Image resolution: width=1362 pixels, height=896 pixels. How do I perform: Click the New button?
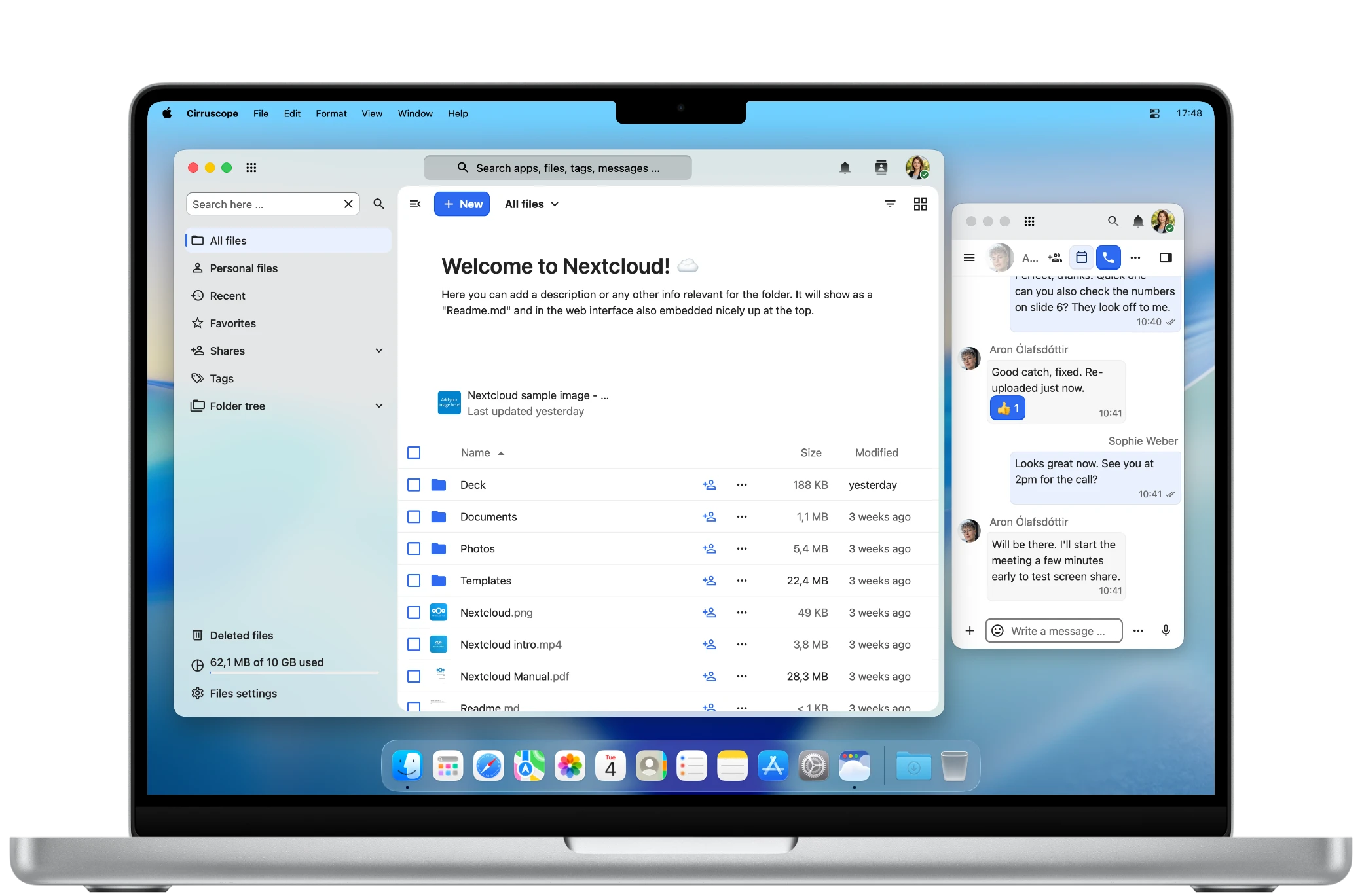click(x=462, y=204)
